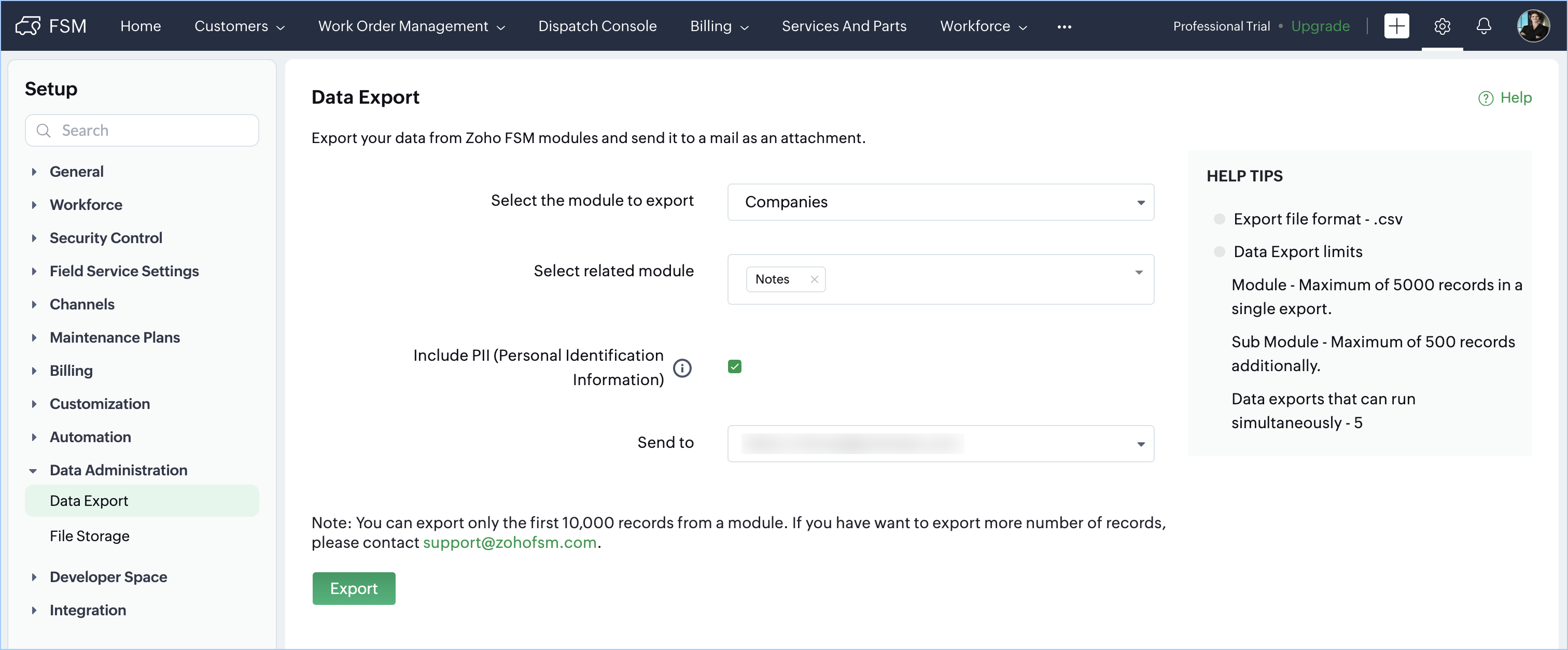The image size is (1568, 650).
Task: Collapse the Data Administration section
Action: [x=34, y=471]
